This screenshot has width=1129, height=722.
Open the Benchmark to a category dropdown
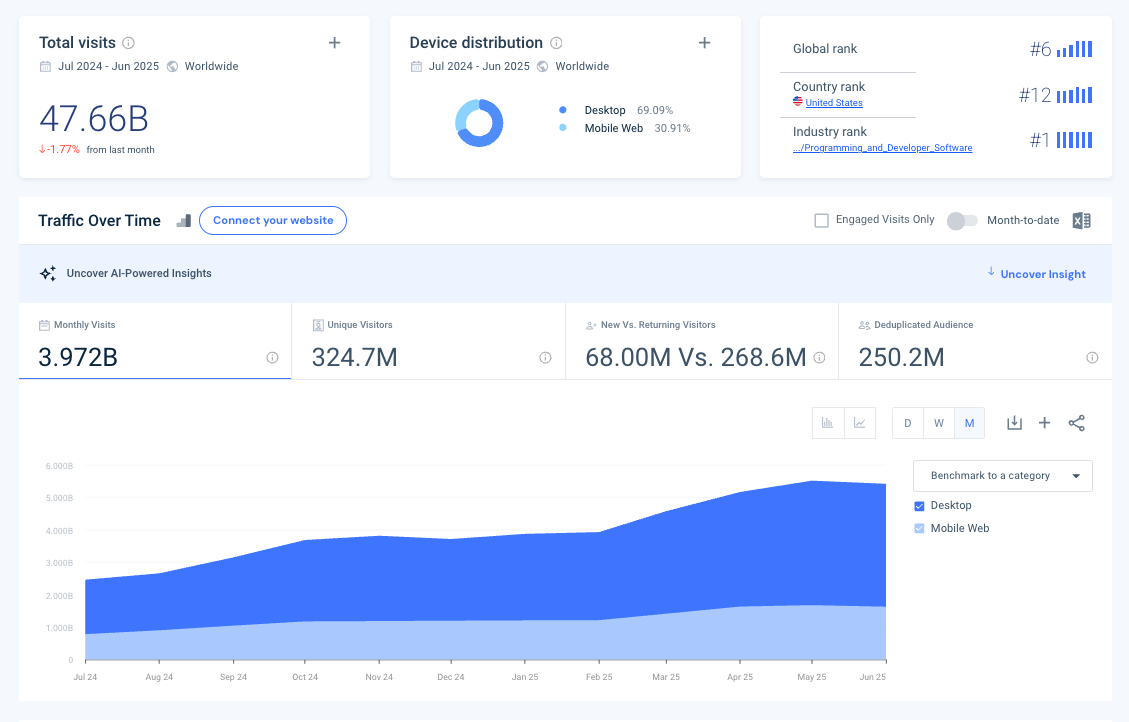(x=1002, y=476)
